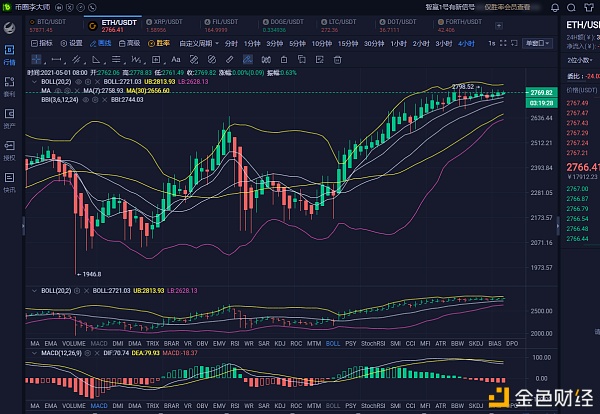
Task: Switch to the BTC/USDT tab
Action: click(x=49, y=21)
